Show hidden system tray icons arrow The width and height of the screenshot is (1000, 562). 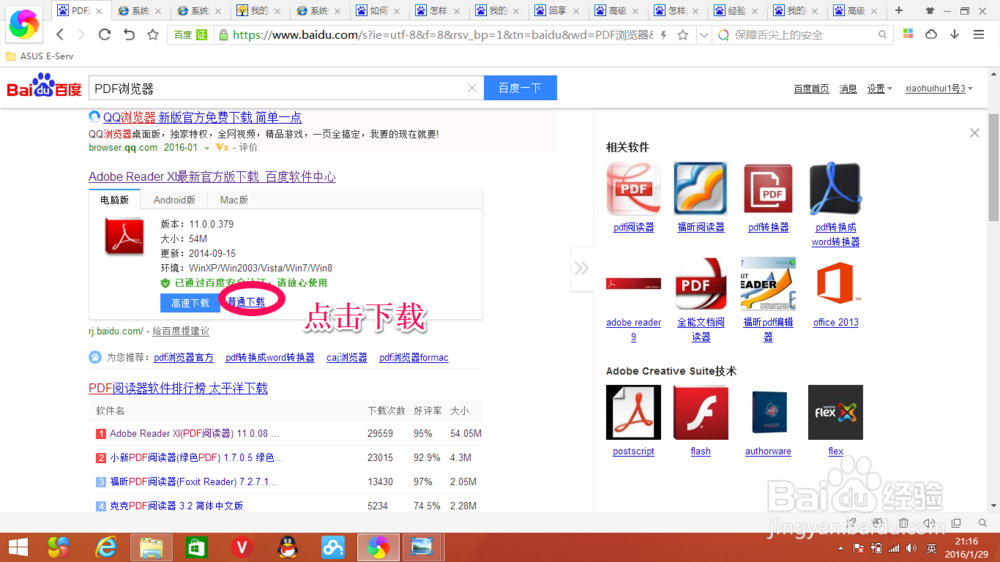841,549
